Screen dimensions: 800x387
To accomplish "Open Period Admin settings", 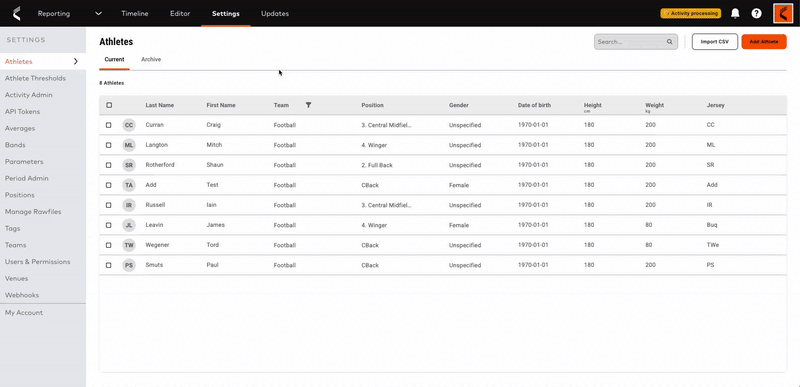I will coord(27,178).
